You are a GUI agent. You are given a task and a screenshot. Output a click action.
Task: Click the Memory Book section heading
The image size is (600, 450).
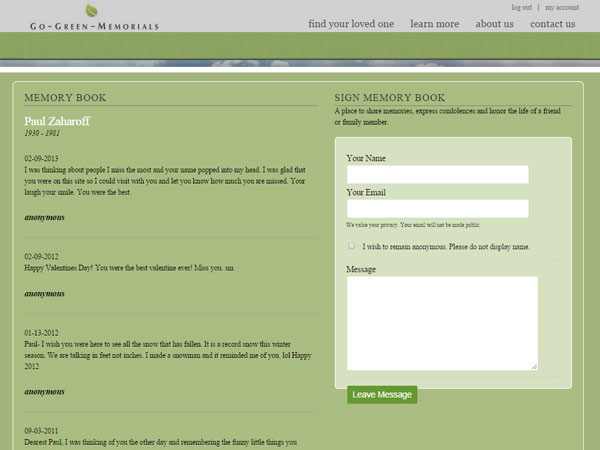(x=65, y=98)
